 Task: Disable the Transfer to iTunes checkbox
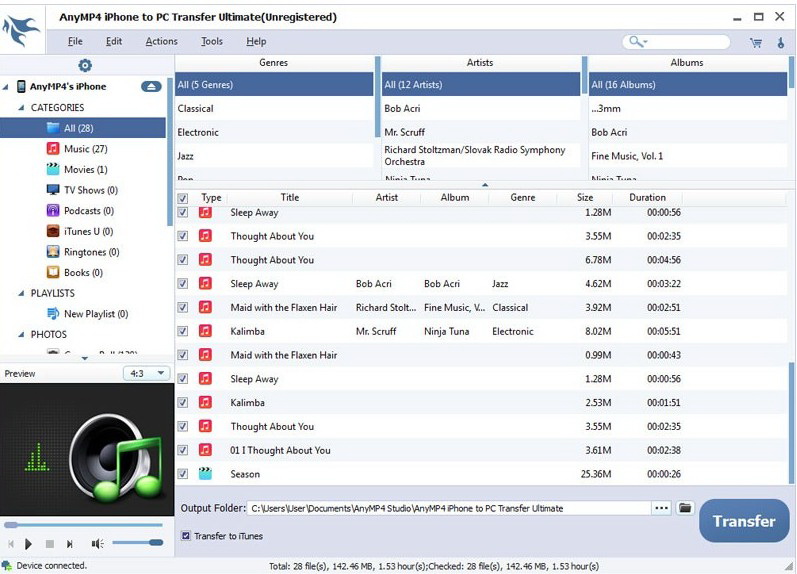pyautogui.click(x=186, y=535)
